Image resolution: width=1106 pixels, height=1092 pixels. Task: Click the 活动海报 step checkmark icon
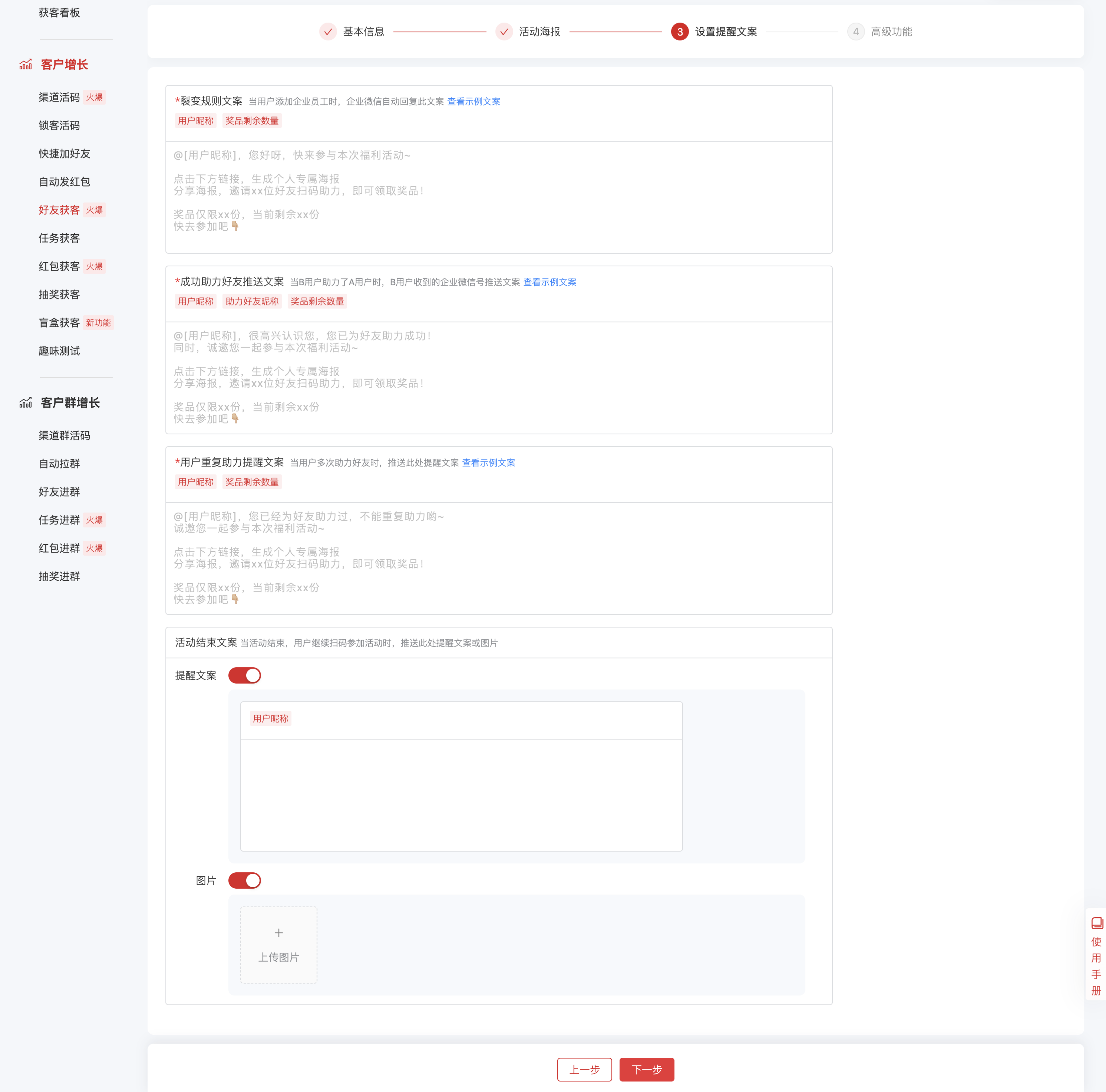coord(504,32)
